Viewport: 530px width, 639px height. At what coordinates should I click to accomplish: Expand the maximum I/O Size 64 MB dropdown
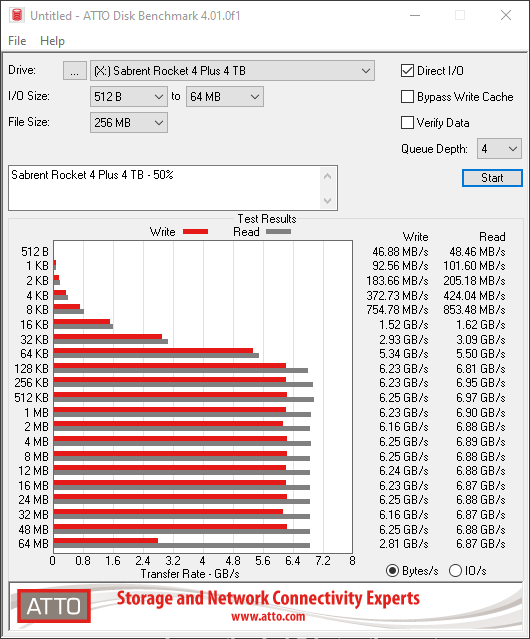tap(225, 97)
